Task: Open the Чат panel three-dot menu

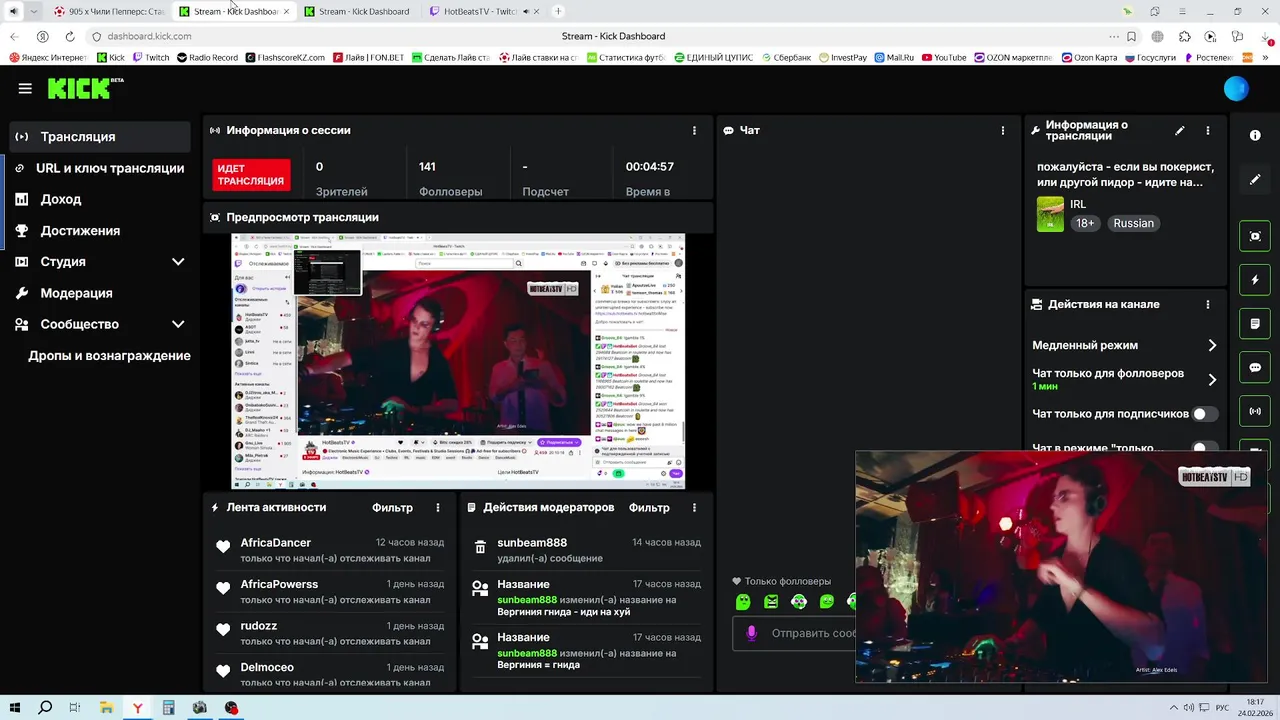Action: coord(1003,130)
